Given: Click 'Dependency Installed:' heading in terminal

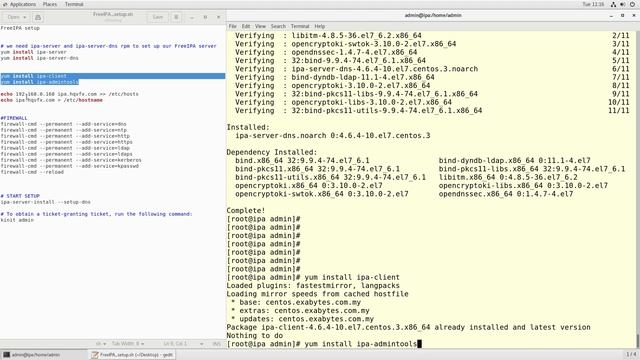Looking at the screenshot, I should (272, 152).
